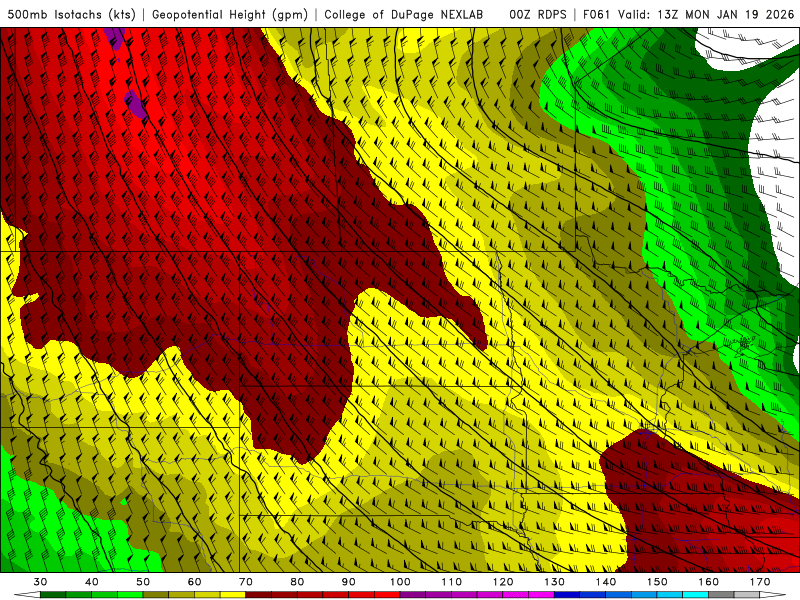The width and height of the screenshot is (800, 600).
Task: Click the "00Z RDPS" model run text
Action: coord(538,14)
